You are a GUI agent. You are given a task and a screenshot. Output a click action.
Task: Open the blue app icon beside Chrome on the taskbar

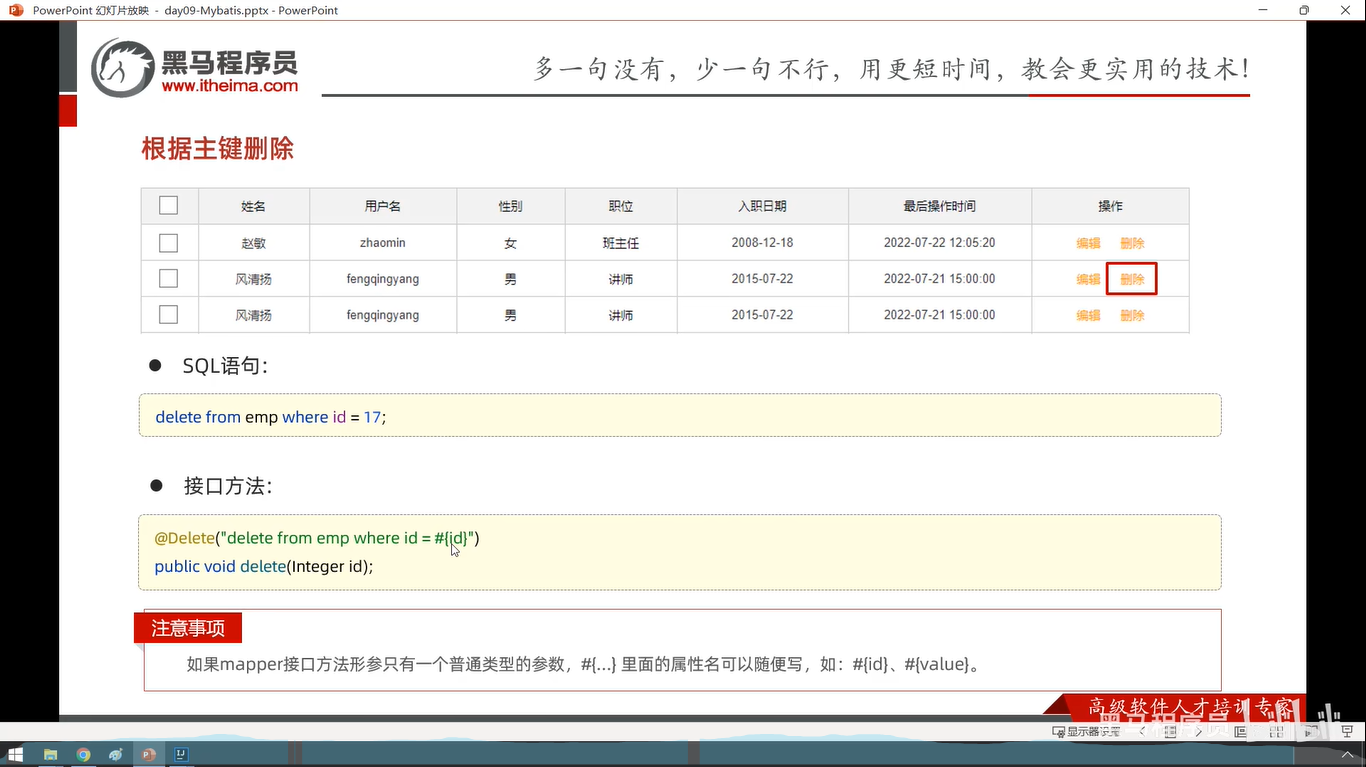coord(116,755)
